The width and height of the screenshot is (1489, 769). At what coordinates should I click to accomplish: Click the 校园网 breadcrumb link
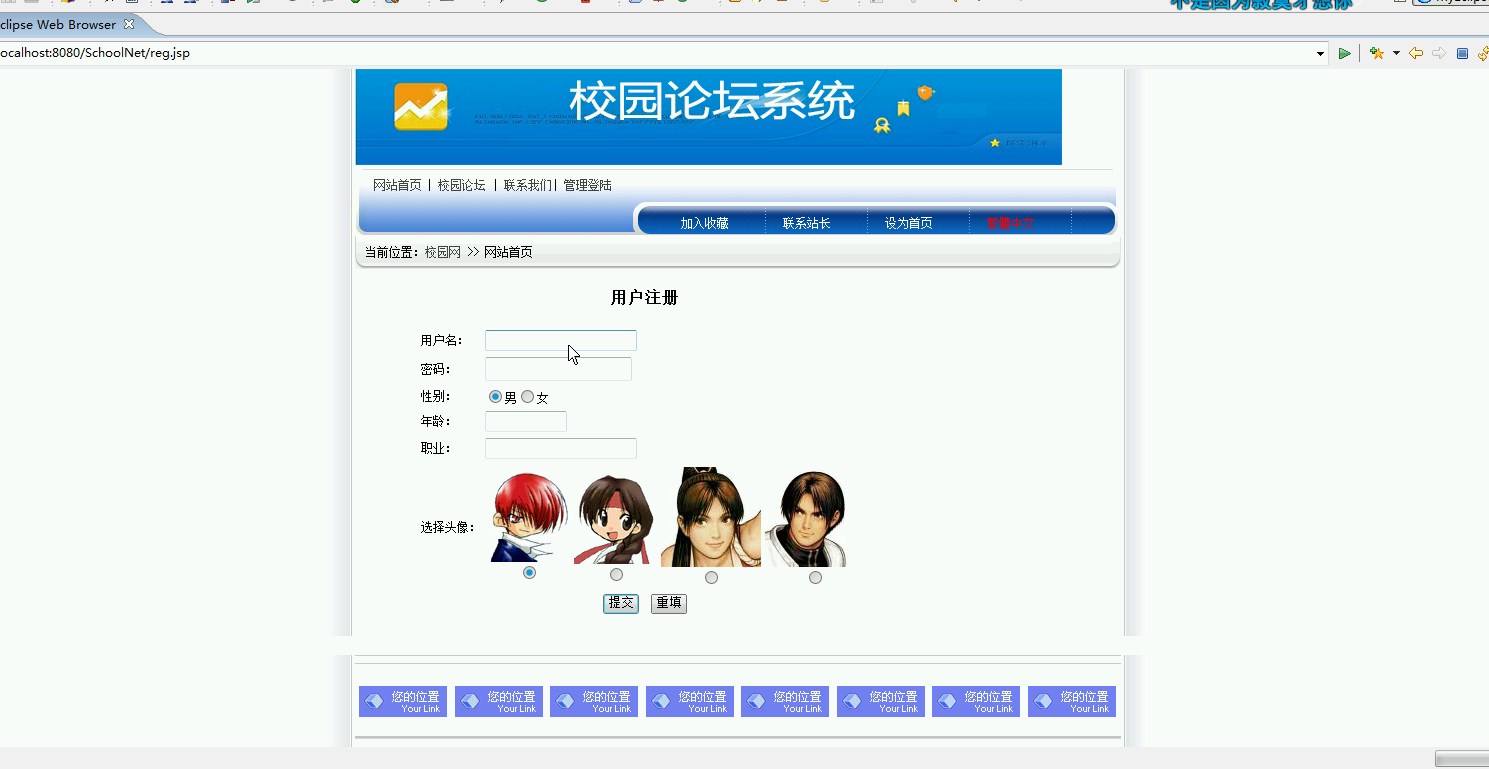pos(443,252)
